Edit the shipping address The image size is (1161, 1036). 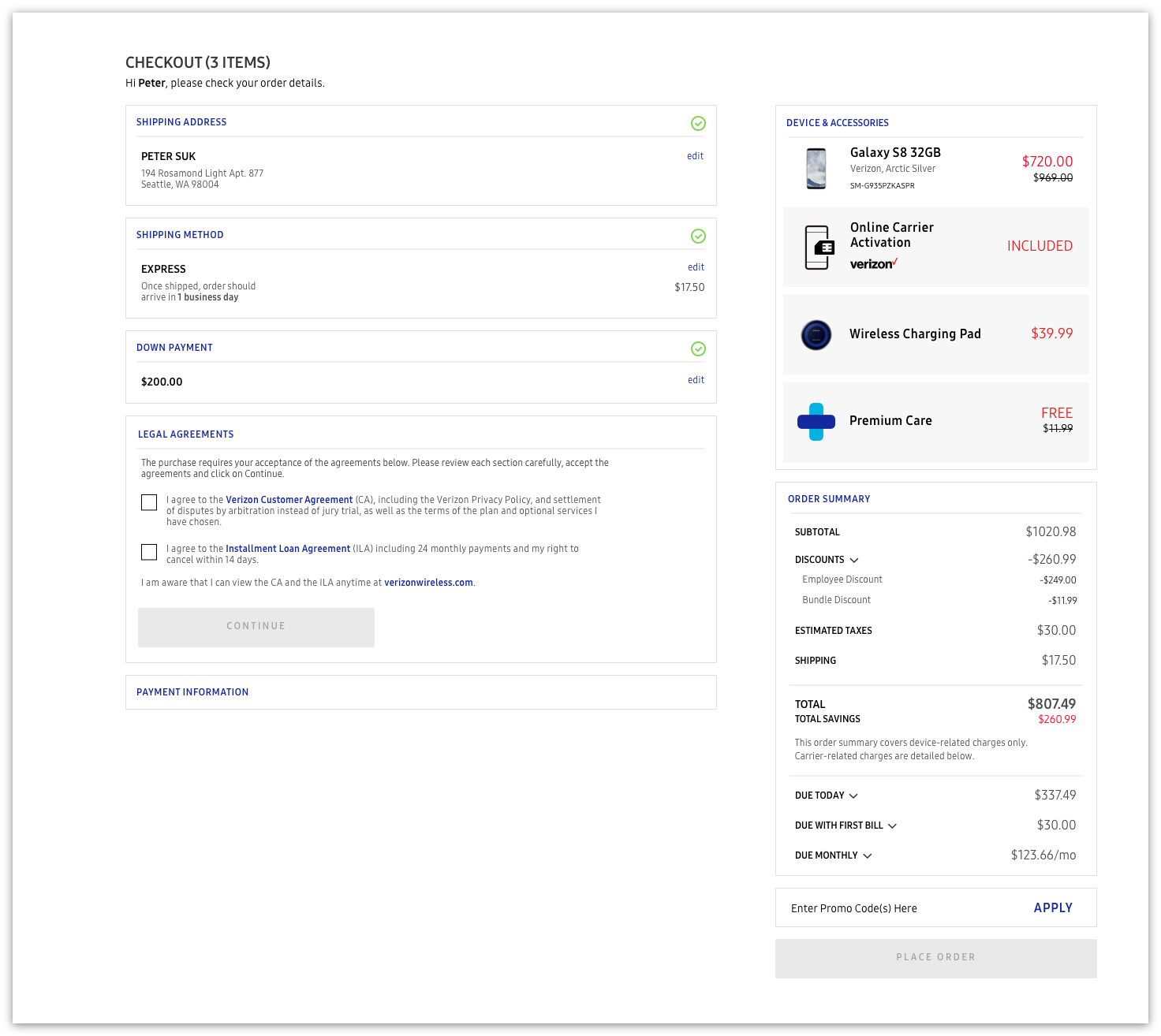(695, 156)
